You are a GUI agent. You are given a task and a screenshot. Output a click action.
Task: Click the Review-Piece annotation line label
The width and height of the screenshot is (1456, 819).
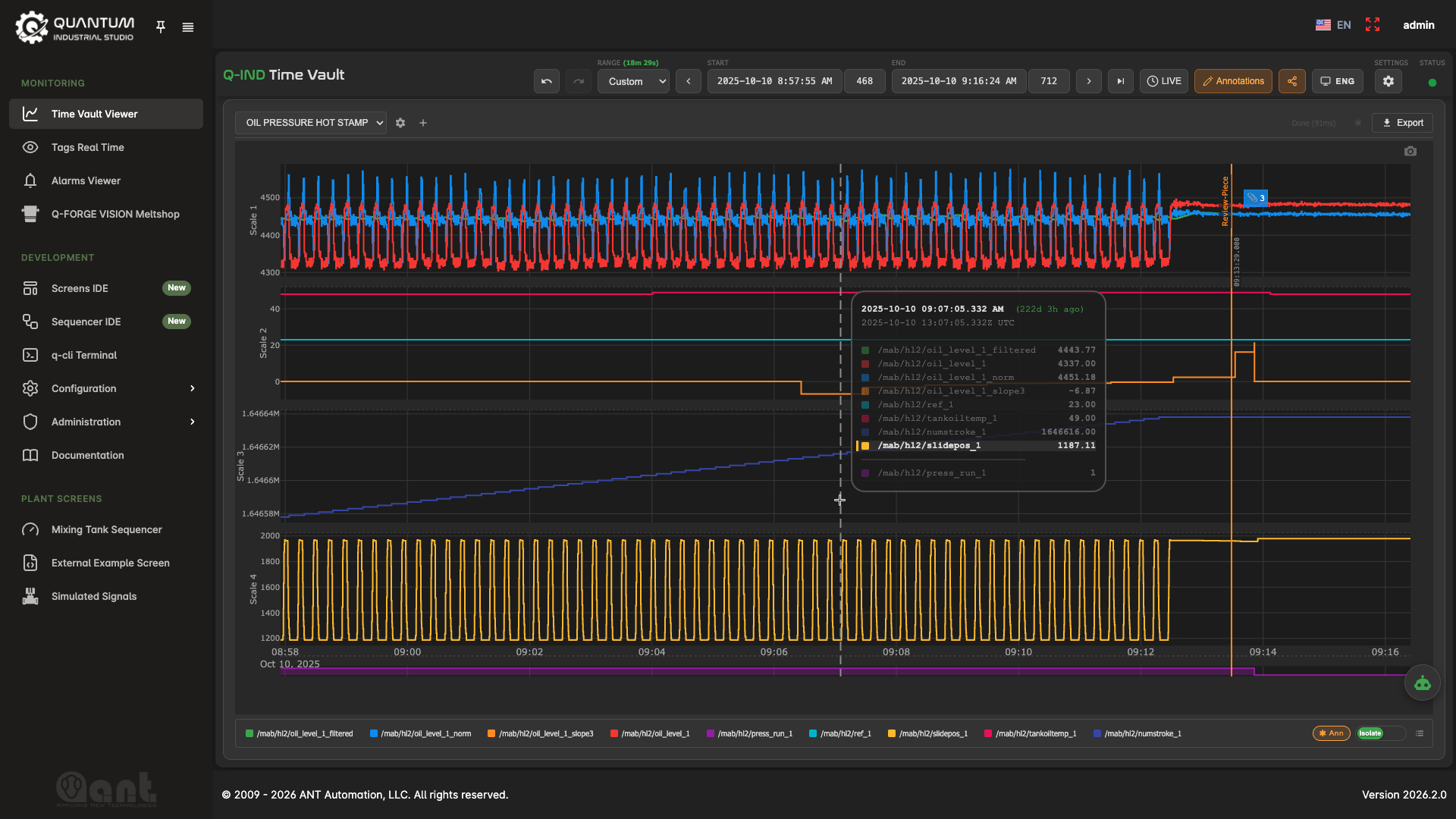(x=1225, y=202)
